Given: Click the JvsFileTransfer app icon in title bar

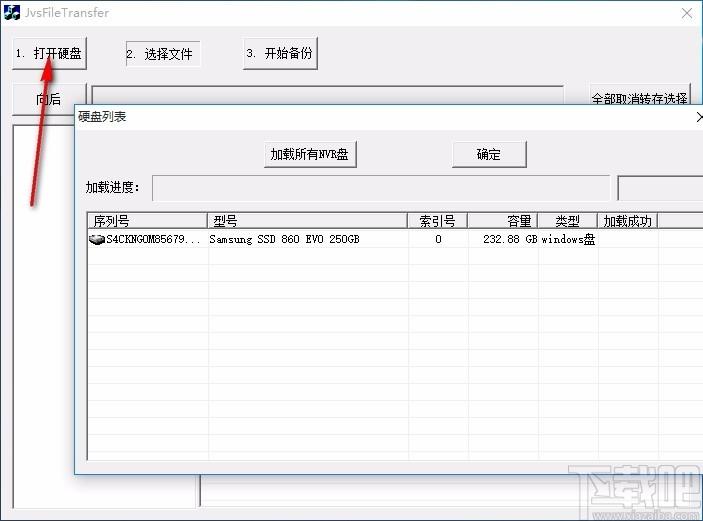Looking at the screenshot, I should coord(12,13).
